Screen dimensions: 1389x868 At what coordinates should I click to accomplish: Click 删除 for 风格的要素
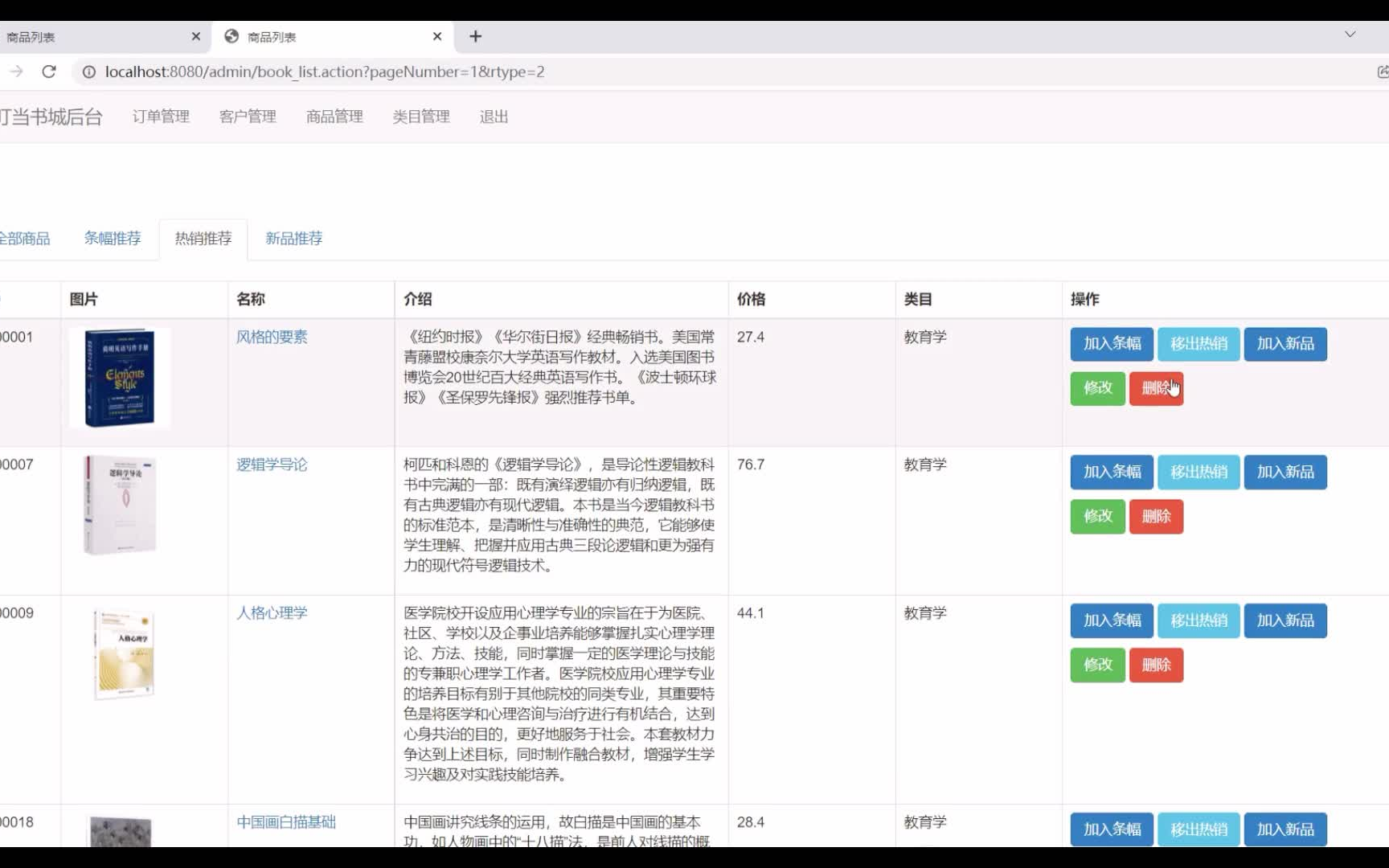1156,388
